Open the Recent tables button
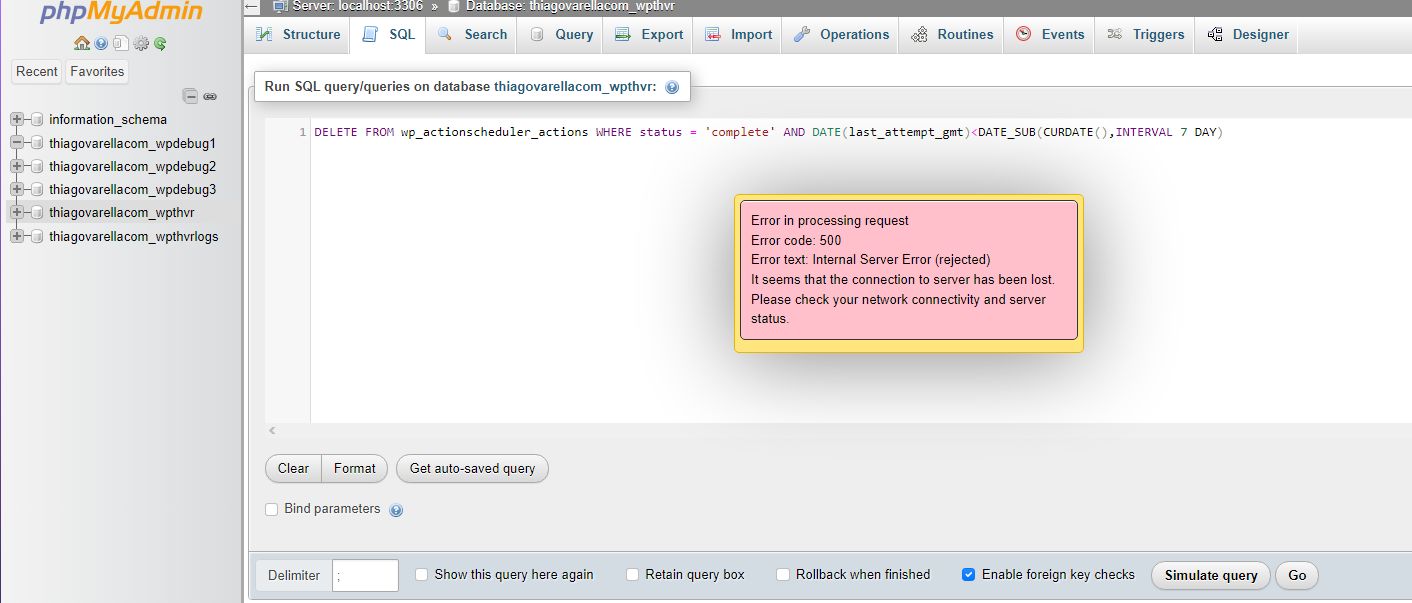1412x603 pixels. pos(37,71)
